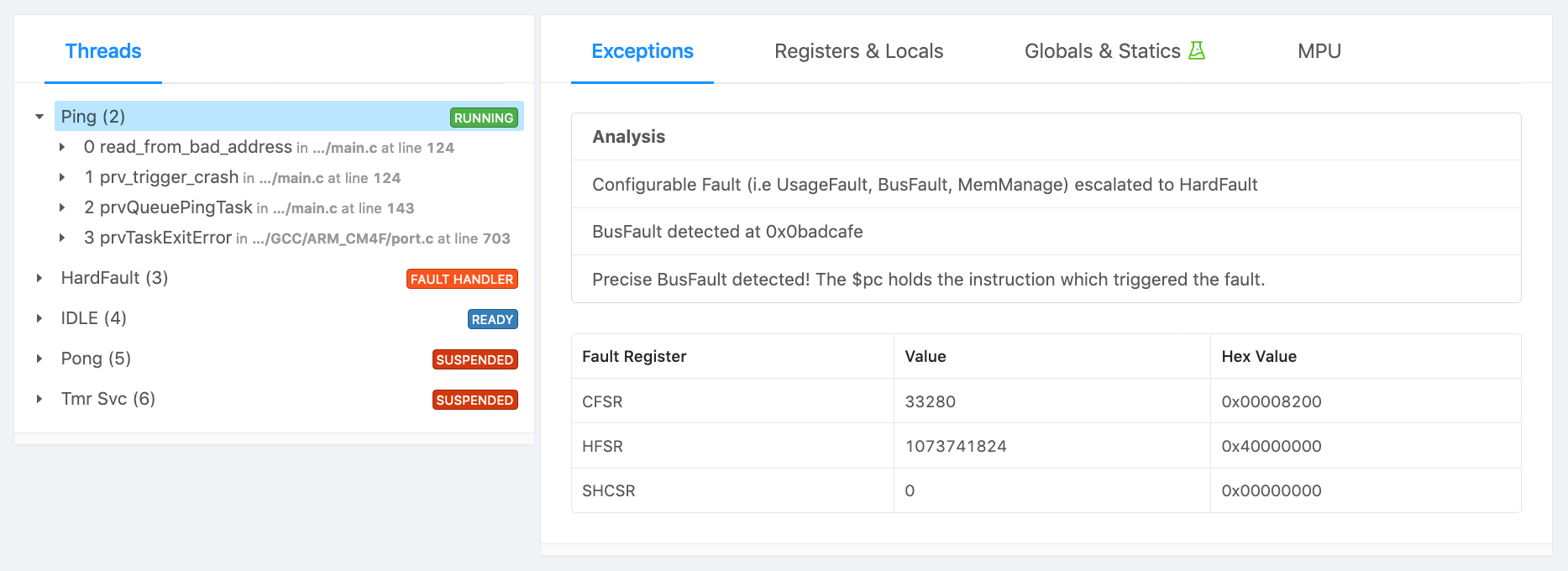Click the READY badge on IDLE
This screenshot has height=571, width=1568.
[492, 319]
